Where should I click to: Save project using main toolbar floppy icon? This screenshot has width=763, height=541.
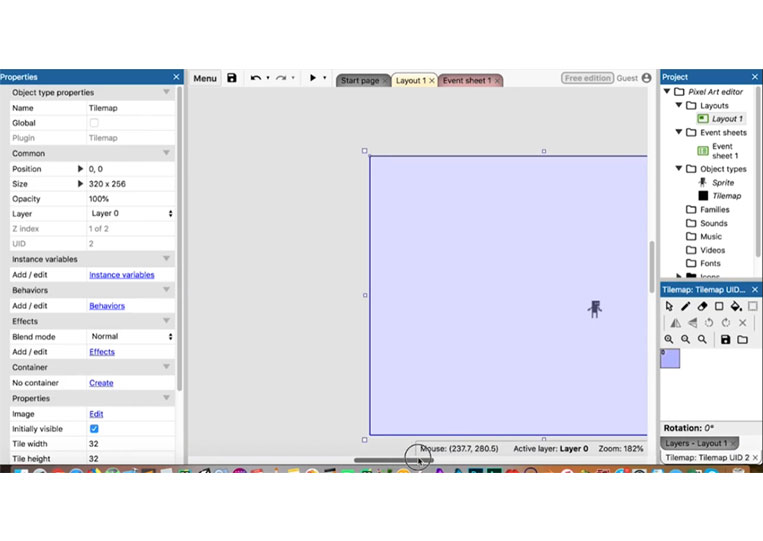232,78
